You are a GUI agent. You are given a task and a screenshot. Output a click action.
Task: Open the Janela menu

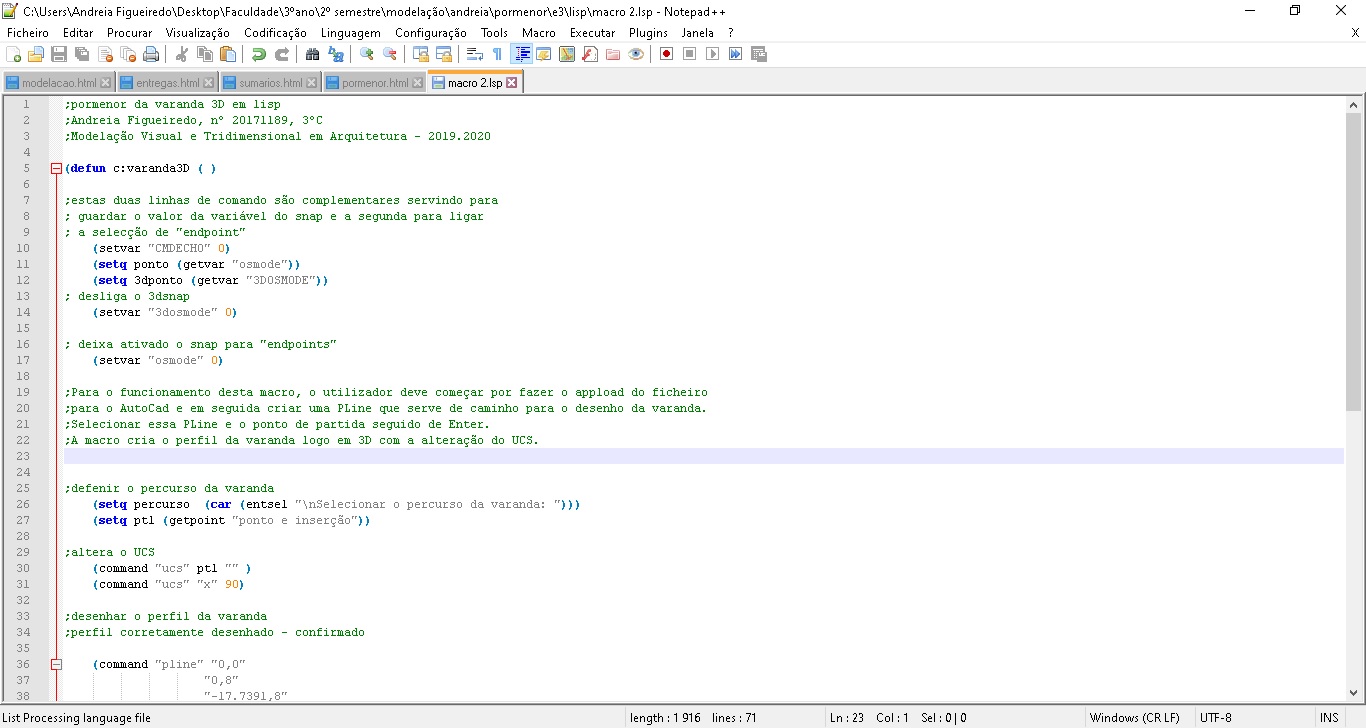[698, 33]
